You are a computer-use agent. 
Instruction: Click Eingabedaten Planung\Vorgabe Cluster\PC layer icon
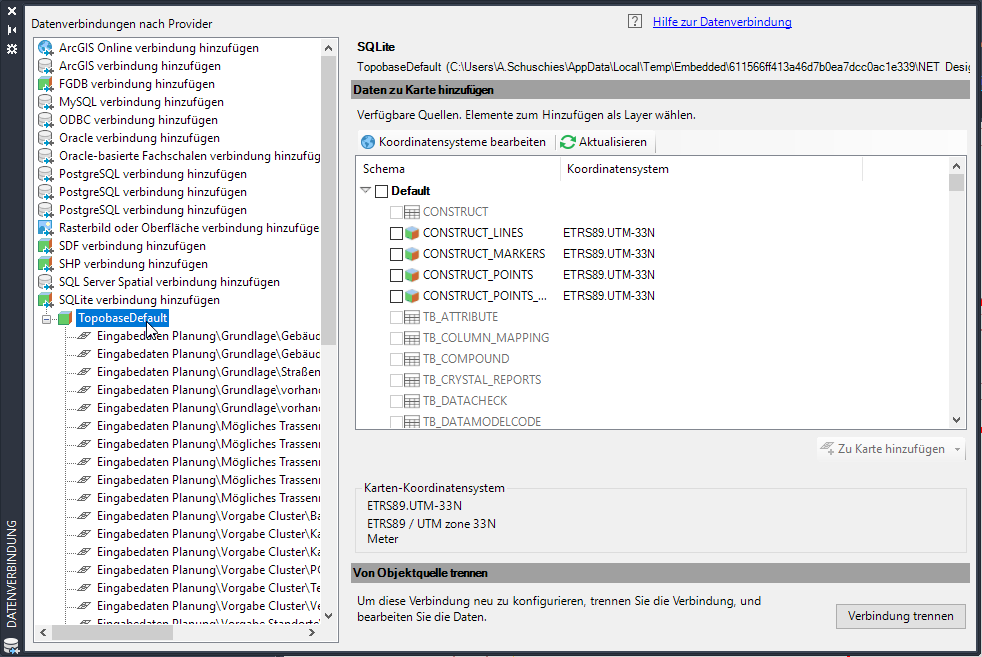[84, 570]
